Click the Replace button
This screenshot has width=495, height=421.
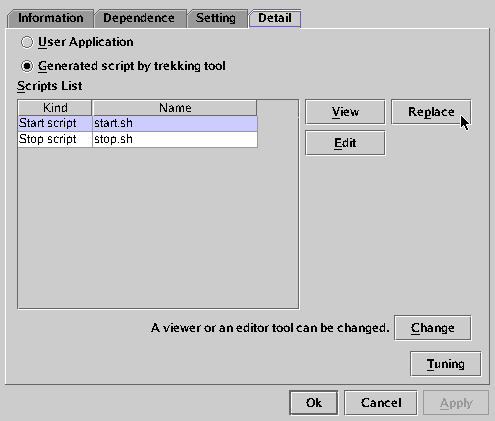tap(431, 112)
